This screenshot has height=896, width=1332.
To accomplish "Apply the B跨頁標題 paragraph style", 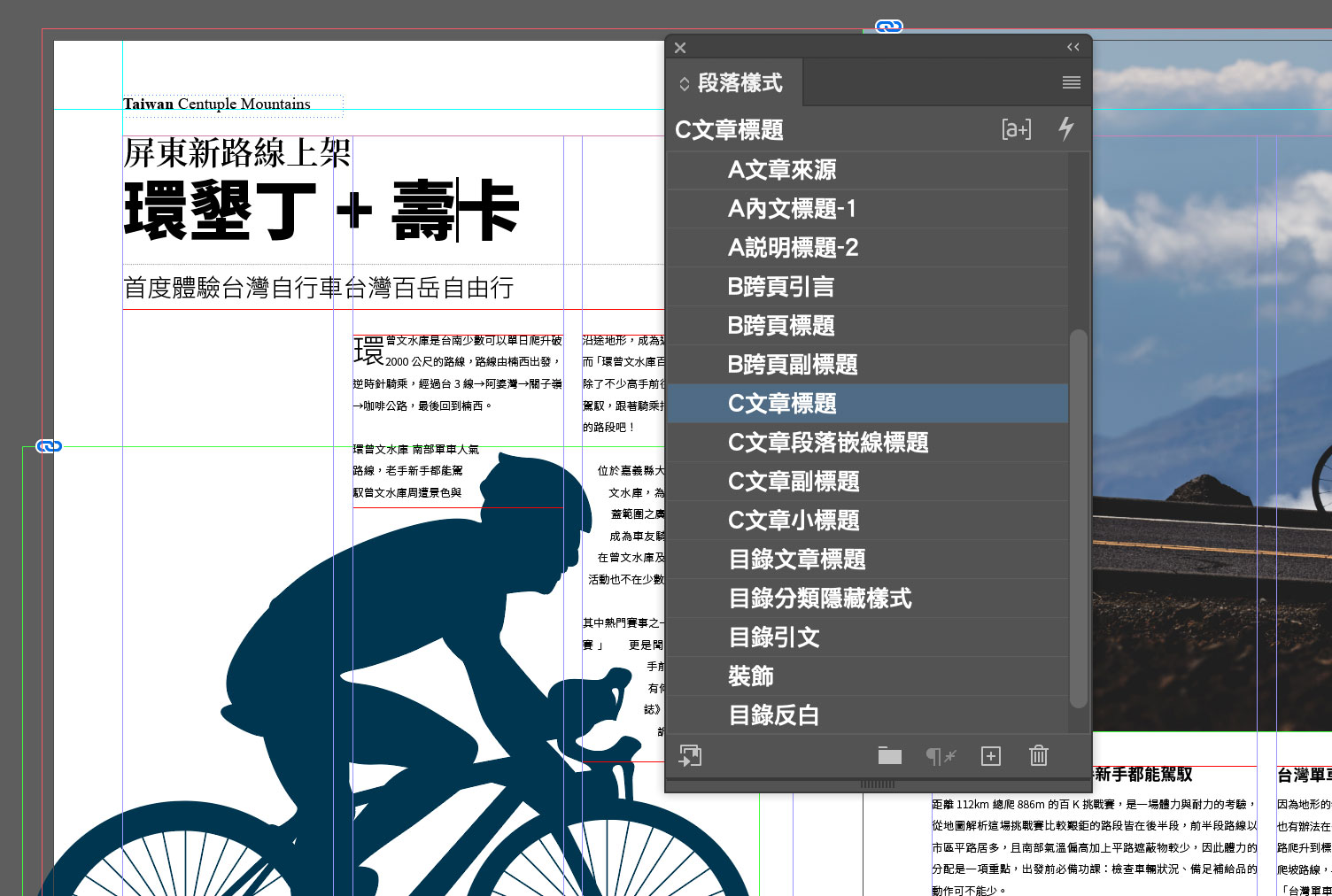I will point(780,326).
